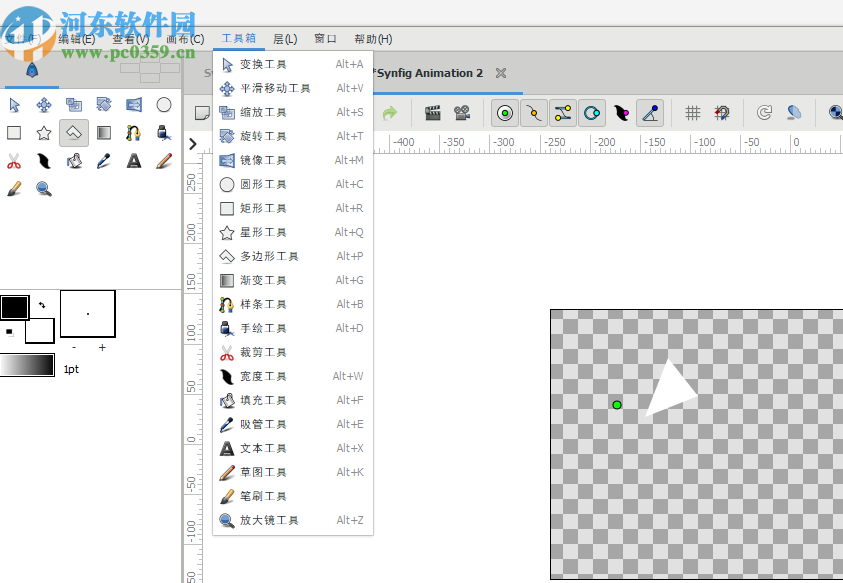The width and height of the screenshot is (843, 583).
Task: Click the clapperboard render button
Action: pyautogui.click(x=433, y=112)
